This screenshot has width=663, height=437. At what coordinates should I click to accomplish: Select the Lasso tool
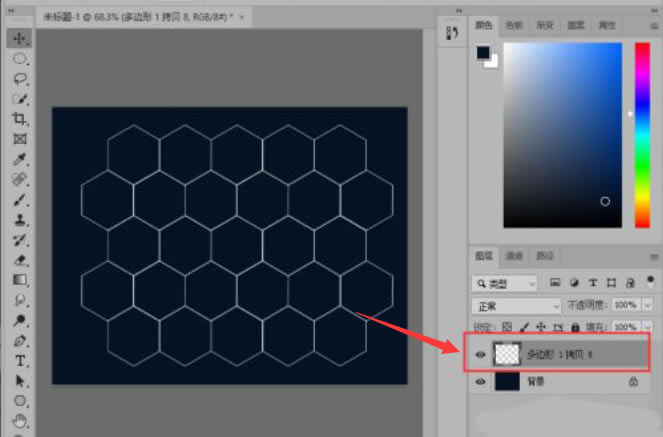[x=19, y=79]
